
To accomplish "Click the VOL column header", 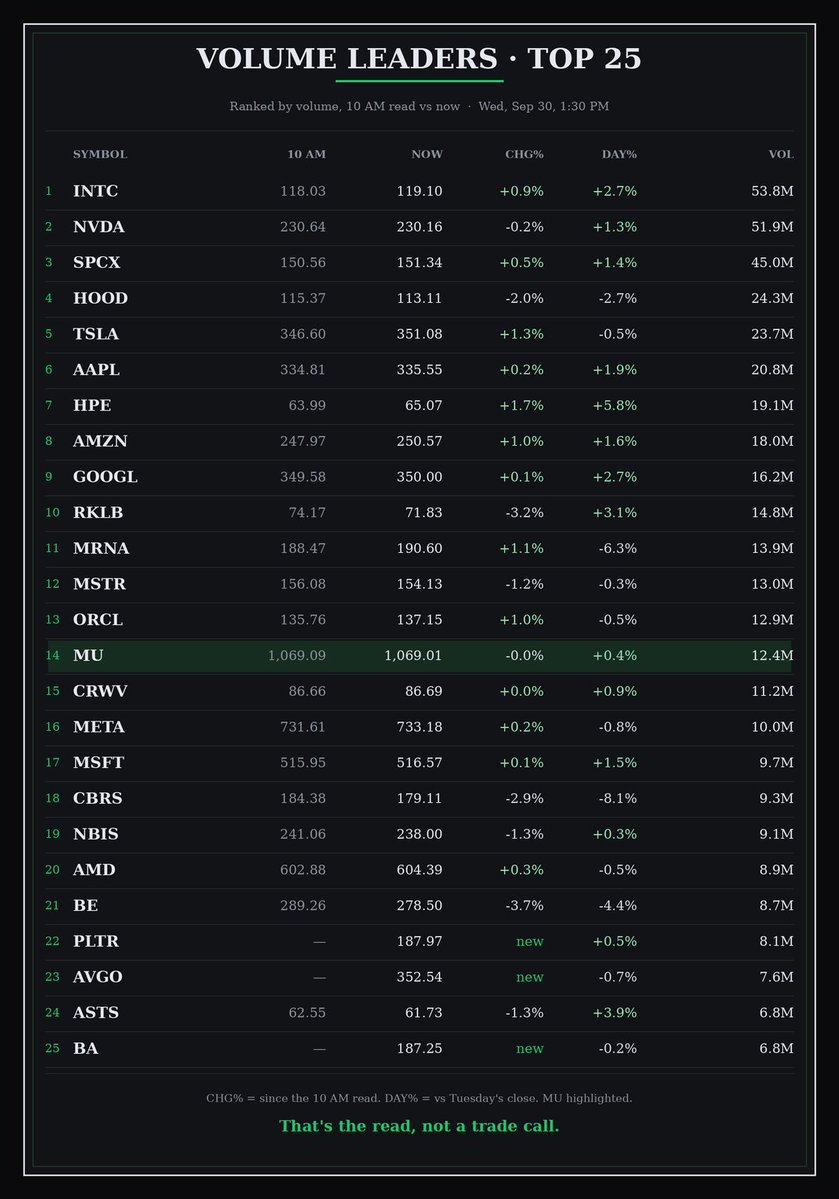I will tap(781, 154).
